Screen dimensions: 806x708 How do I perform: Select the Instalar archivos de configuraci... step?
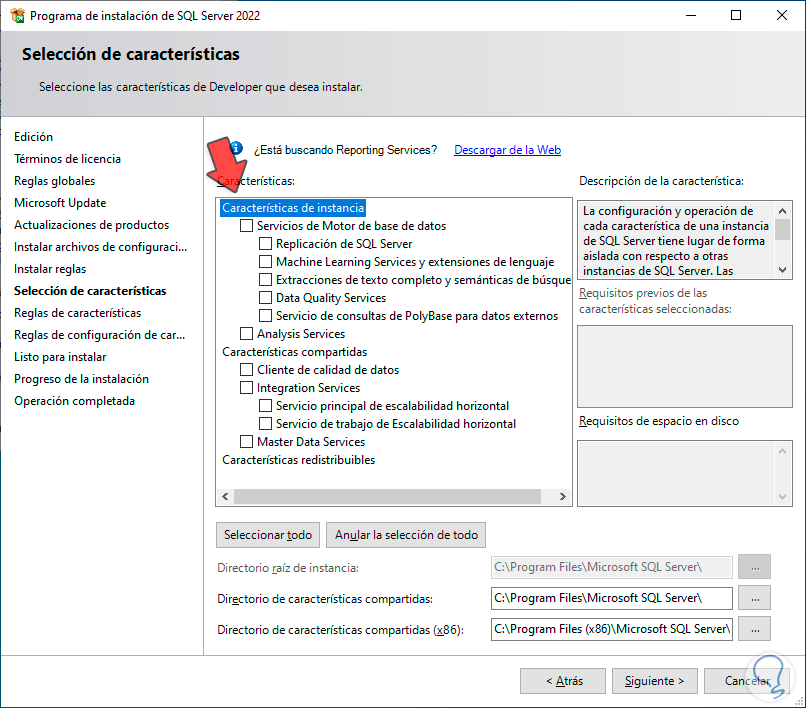100,247
